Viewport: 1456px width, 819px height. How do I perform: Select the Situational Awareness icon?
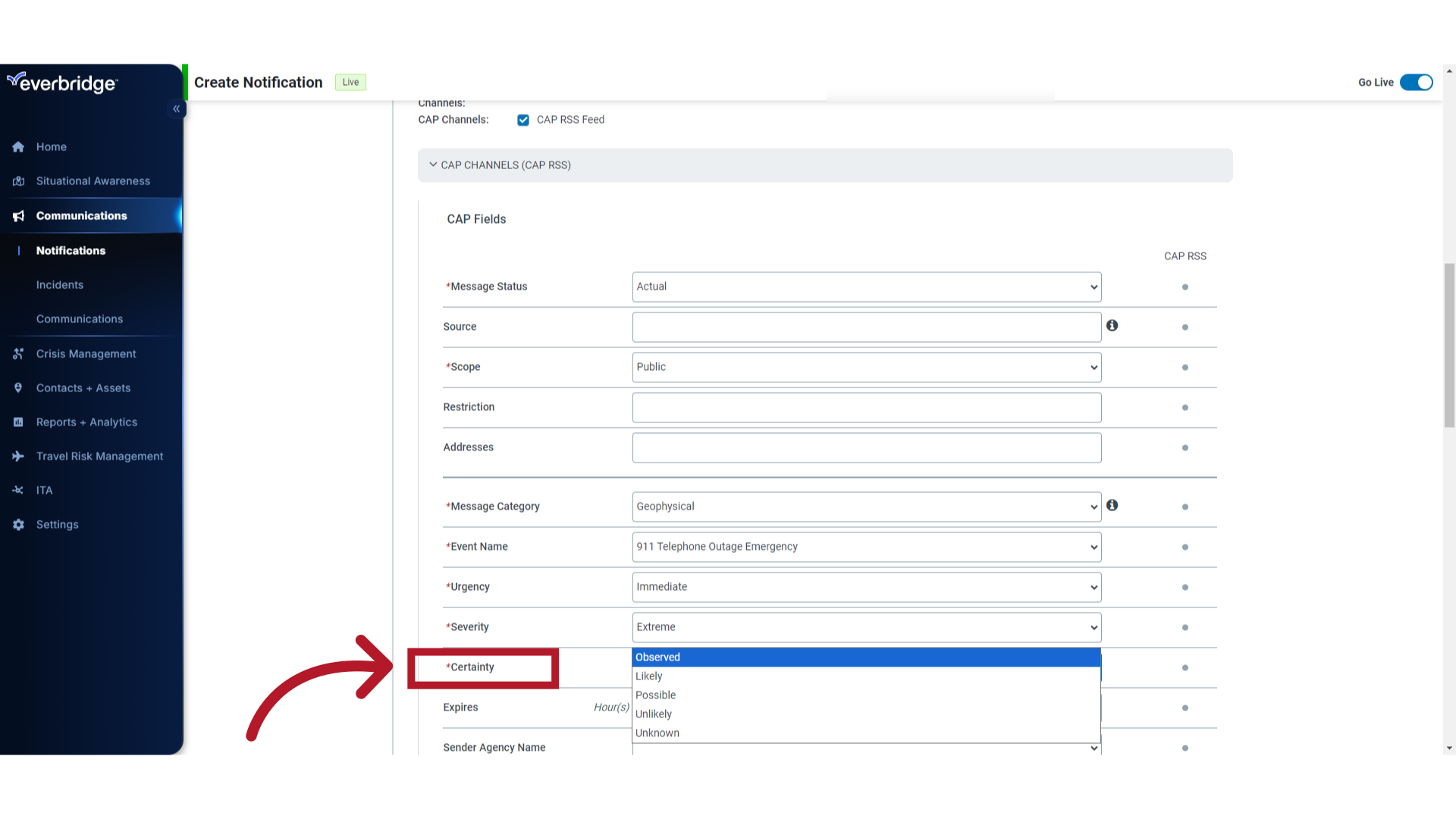point(19,181)
